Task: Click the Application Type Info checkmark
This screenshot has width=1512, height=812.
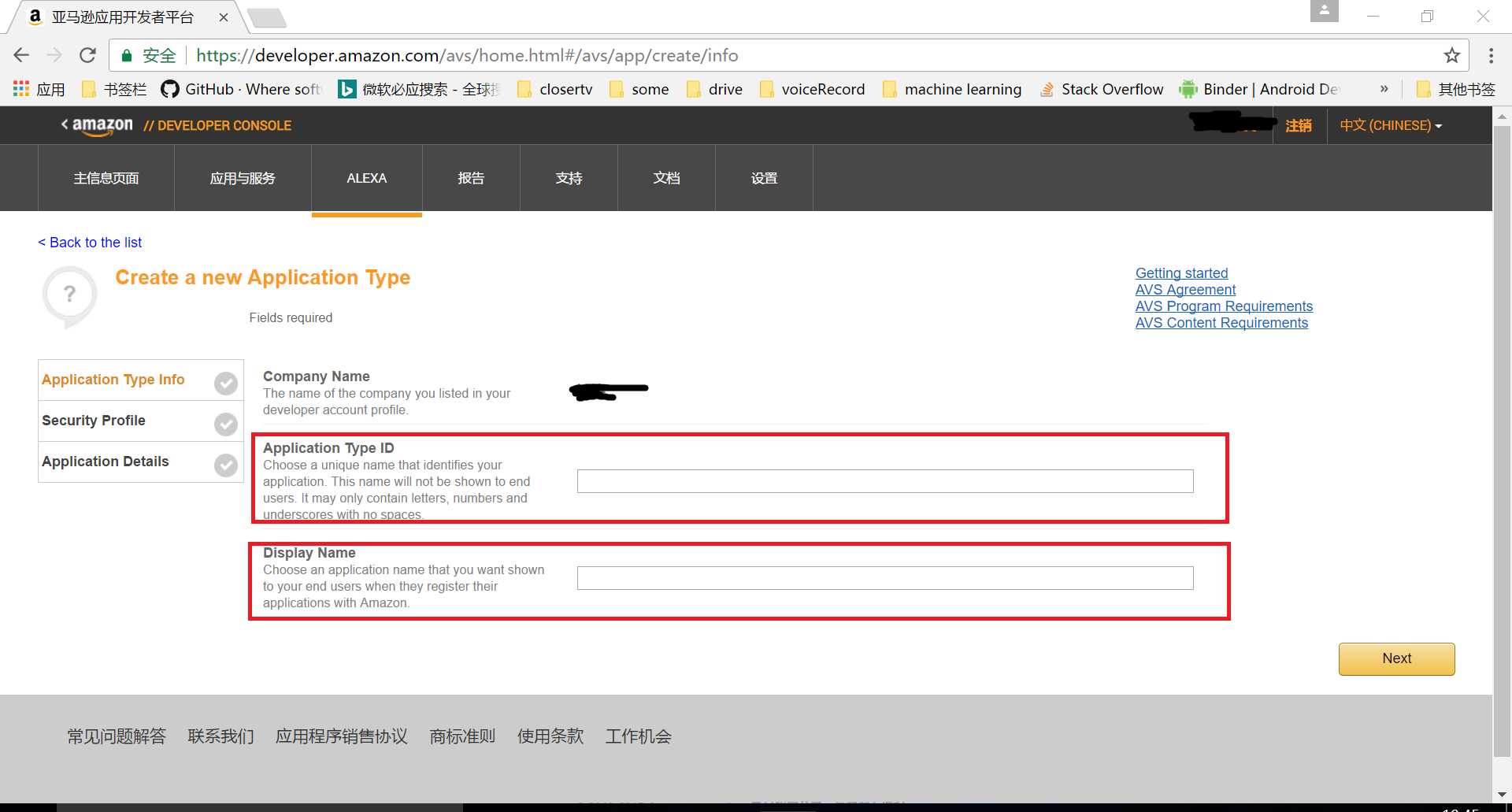Action: pyautogui.click(x=226, y=383)
